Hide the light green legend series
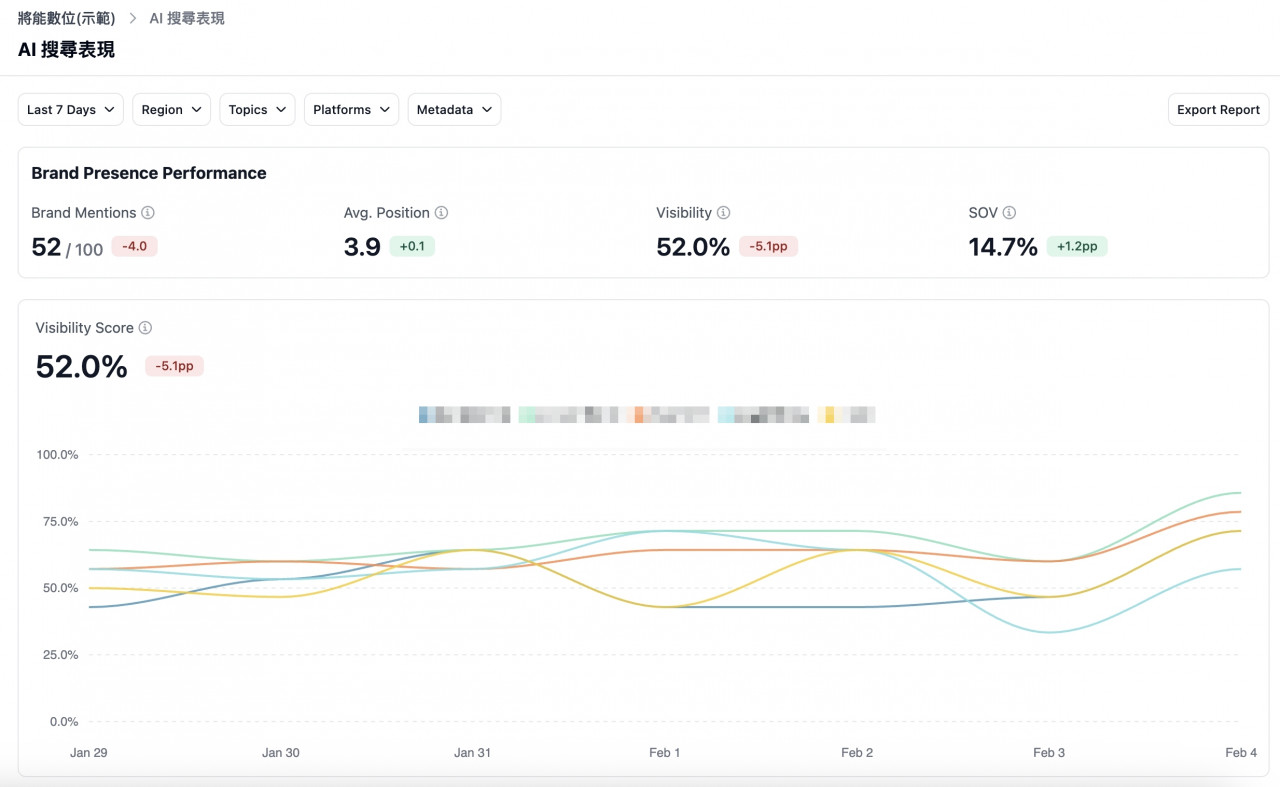1280x787 pixels. pyautogui.click(x=568, y=415)
